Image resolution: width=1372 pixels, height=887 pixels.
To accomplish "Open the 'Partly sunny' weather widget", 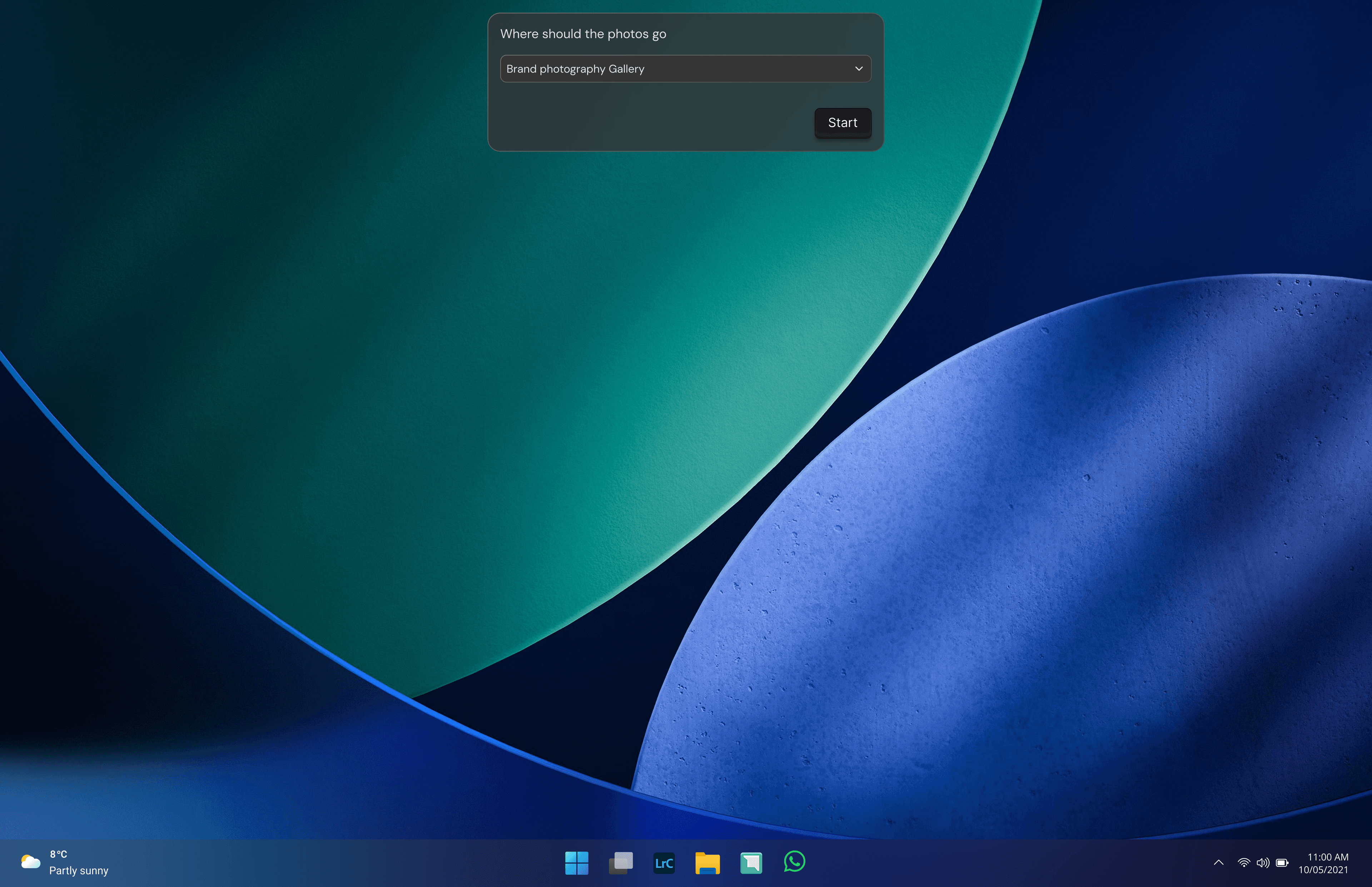I will pos(79,870).
